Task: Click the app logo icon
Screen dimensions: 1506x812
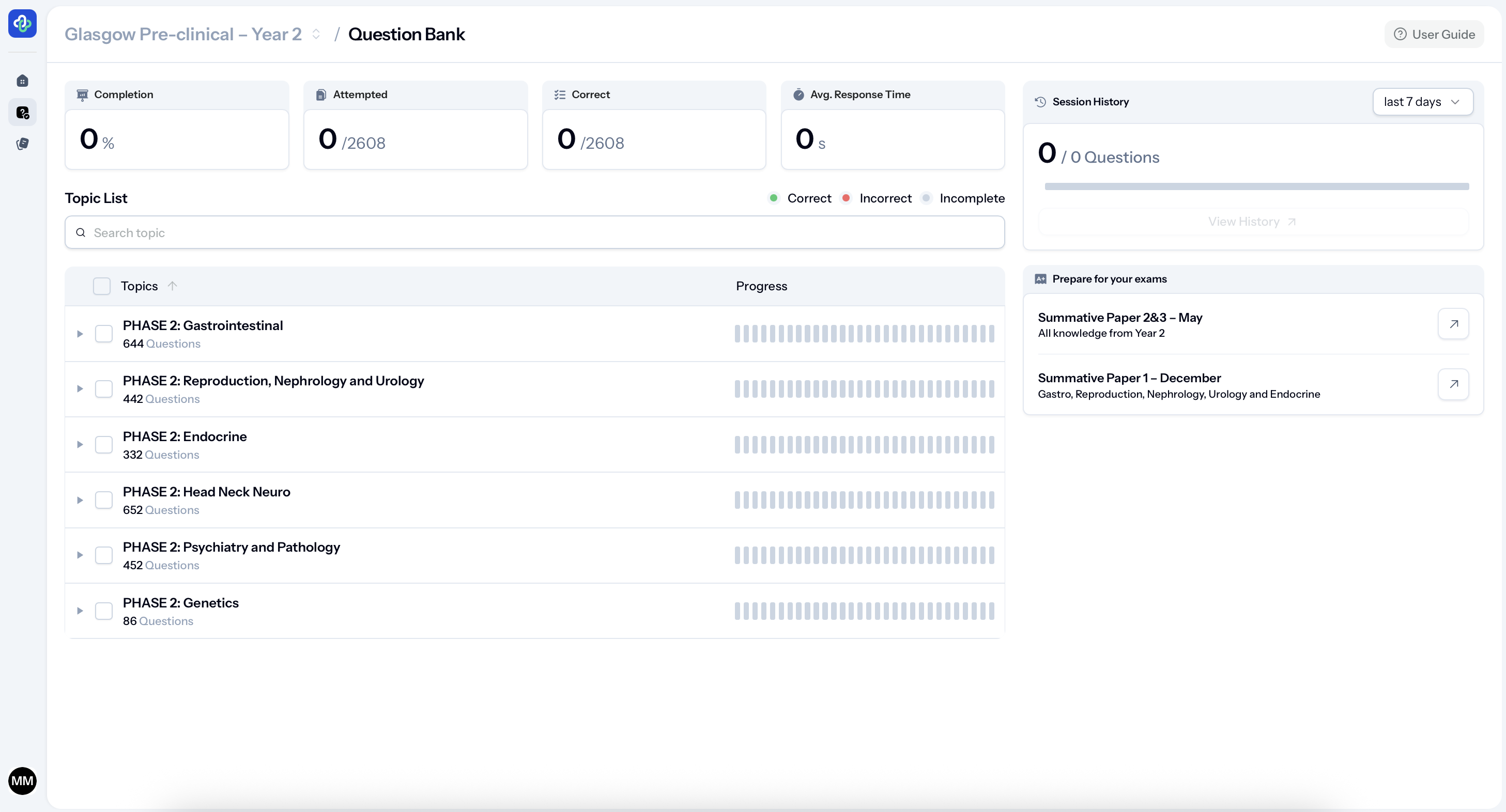Action: pyautogui.click(x=22, y=23)
